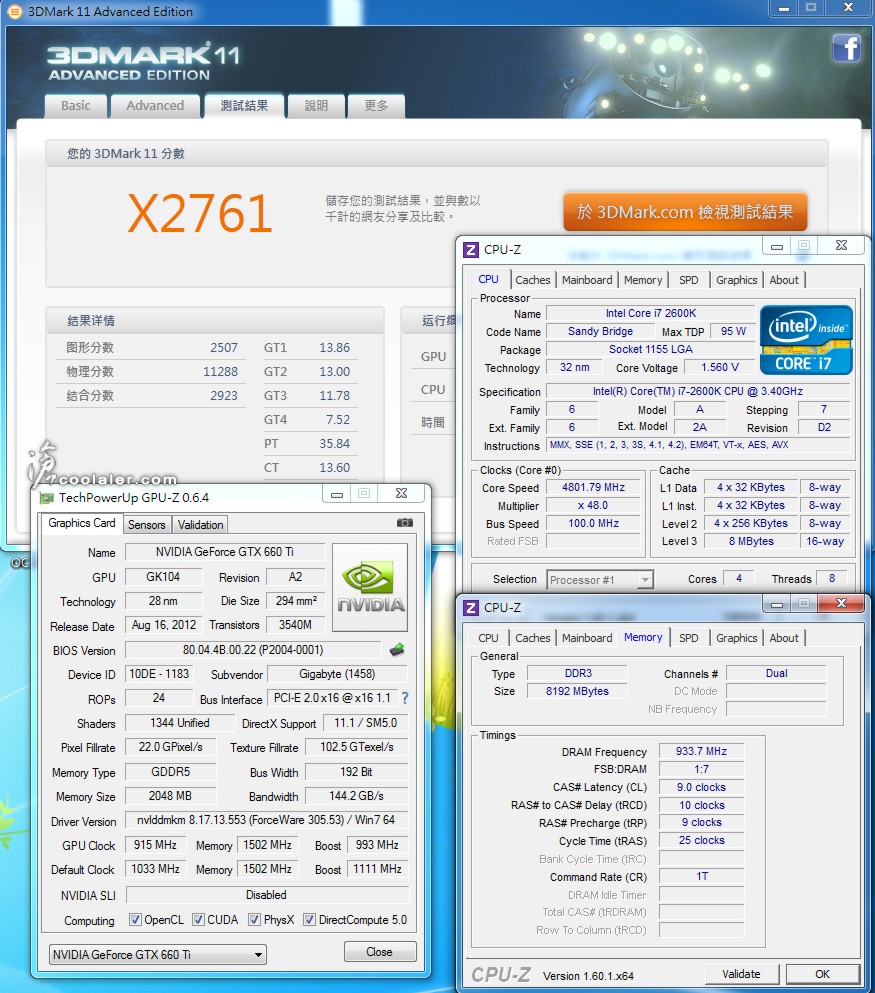The width and height of the screenshot is (875, 993).
Task: Open Caches tab in lower CPU-Z window
Action: (x=532, y=638)
